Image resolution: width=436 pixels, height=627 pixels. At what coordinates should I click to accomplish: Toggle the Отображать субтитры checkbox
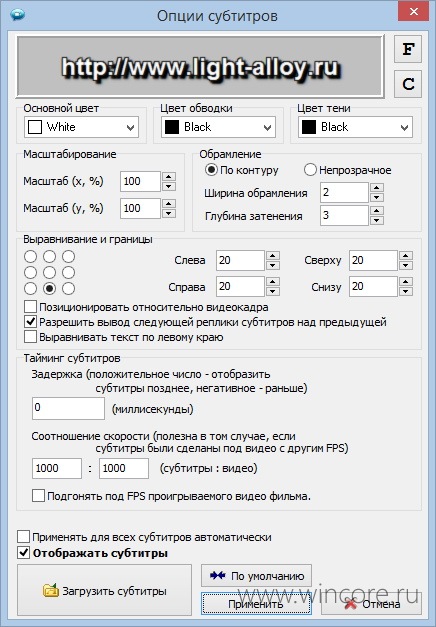pos(24,553)
